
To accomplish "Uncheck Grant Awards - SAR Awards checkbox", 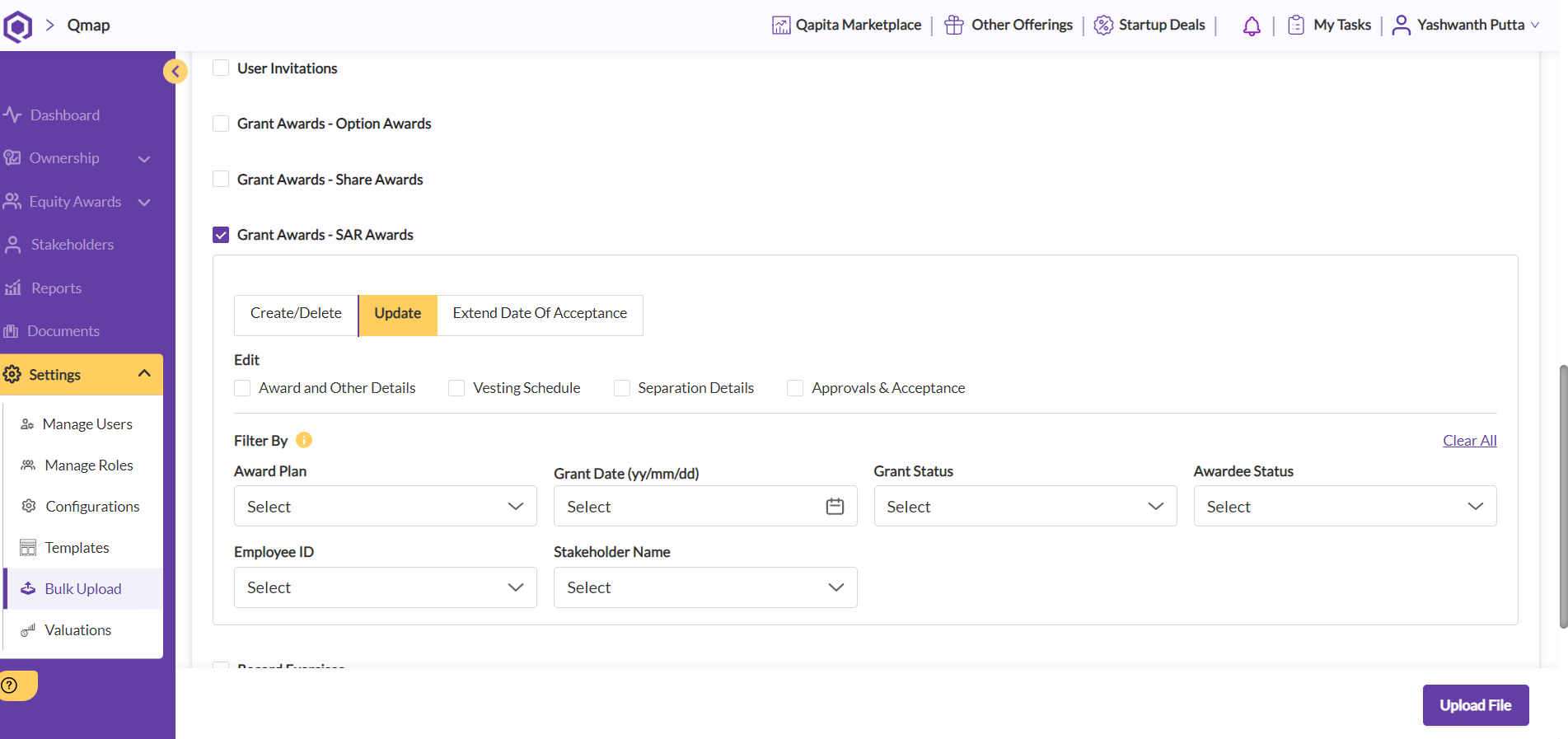I will [x=221, y=235].
